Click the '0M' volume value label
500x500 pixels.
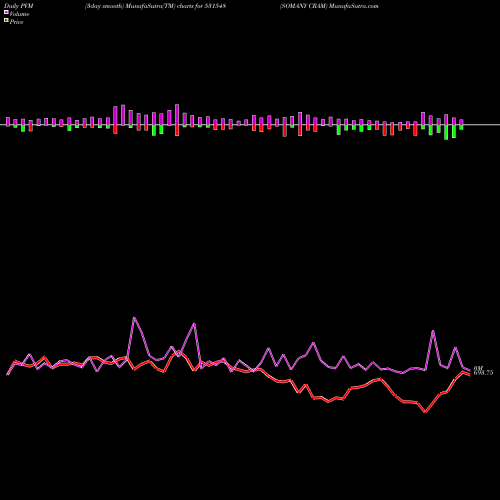[x=478, y=368]
